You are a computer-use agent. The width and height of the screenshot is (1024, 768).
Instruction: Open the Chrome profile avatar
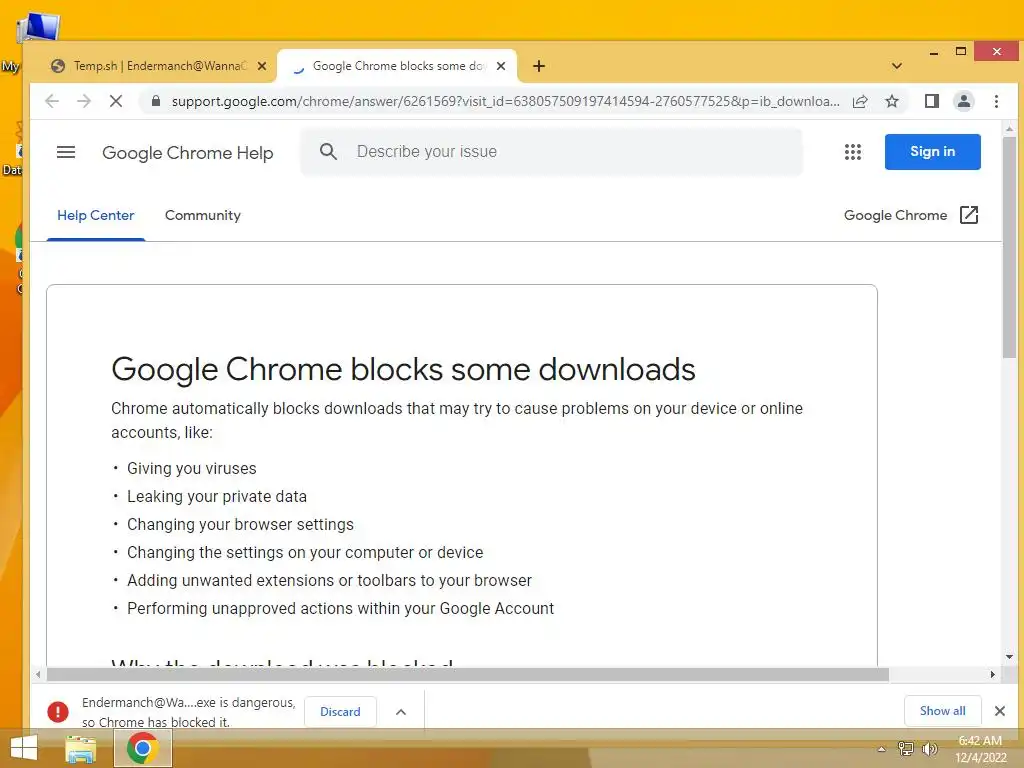[963, 101]
